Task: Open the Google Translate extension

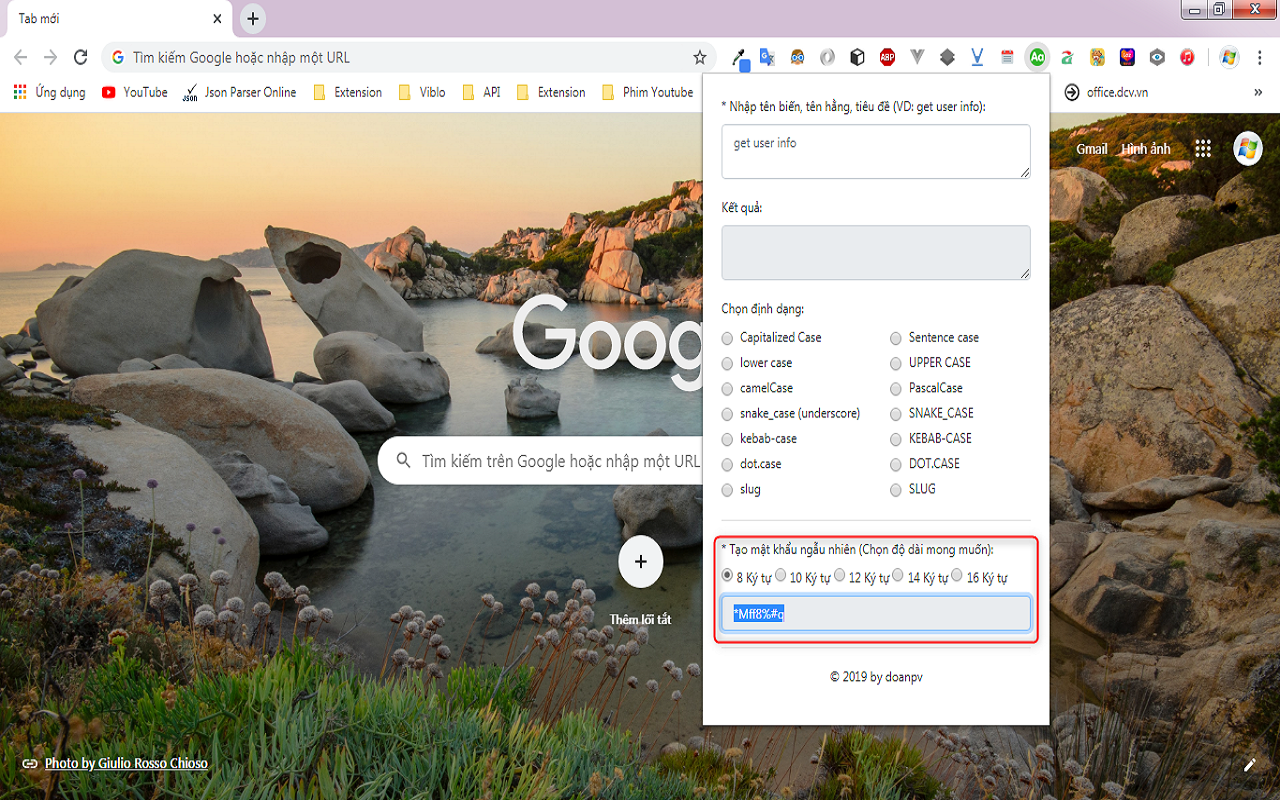Action: (767, 58)
